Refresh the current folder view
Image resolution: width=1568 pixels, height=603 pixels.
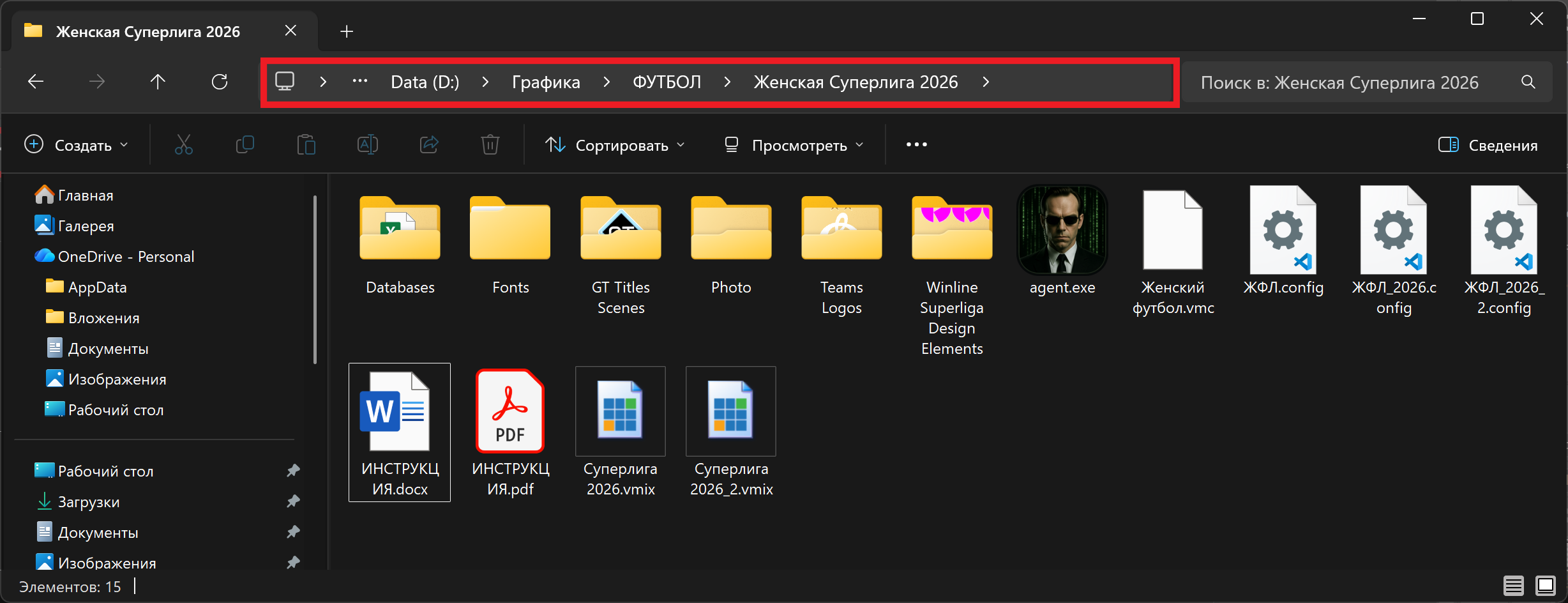tap(220, 81)
